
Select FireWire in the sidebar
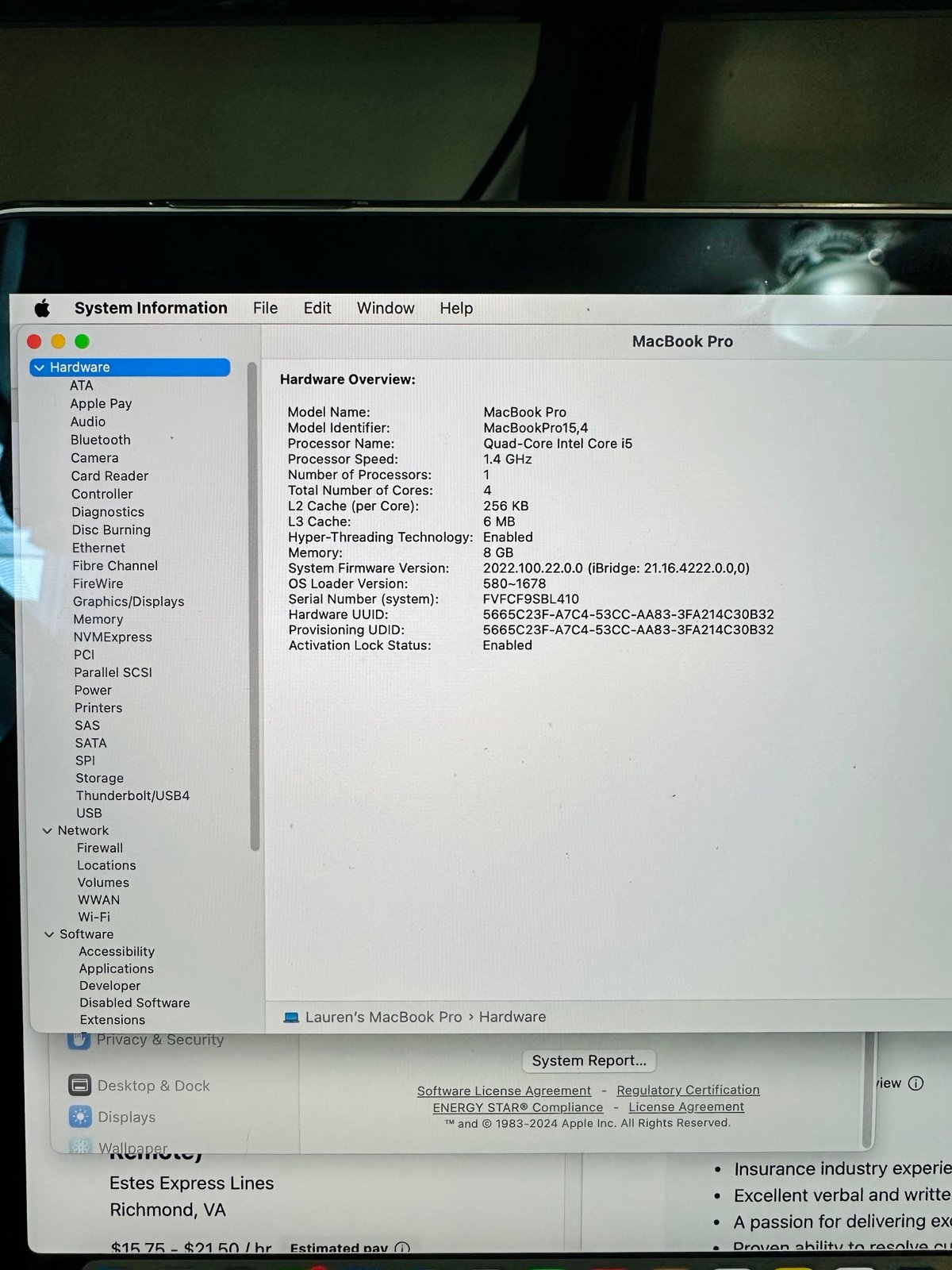(98, 583)
